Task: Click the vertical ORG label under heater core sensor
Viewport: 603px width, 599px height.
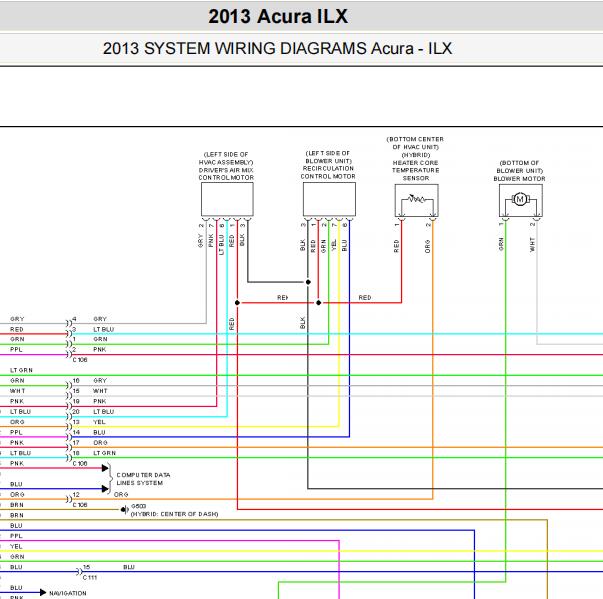Action: coord(427,246)
